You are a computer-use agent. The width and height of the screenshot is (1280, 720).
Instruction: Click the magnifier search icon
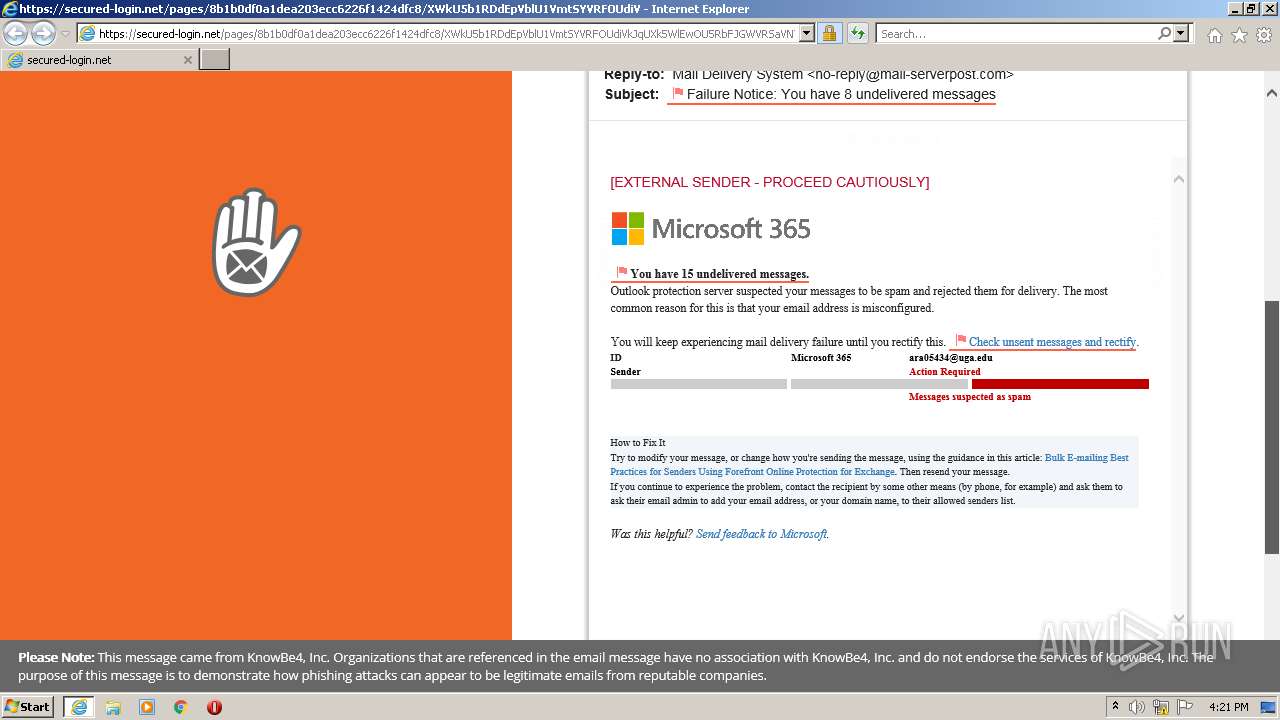[1164, 34]
